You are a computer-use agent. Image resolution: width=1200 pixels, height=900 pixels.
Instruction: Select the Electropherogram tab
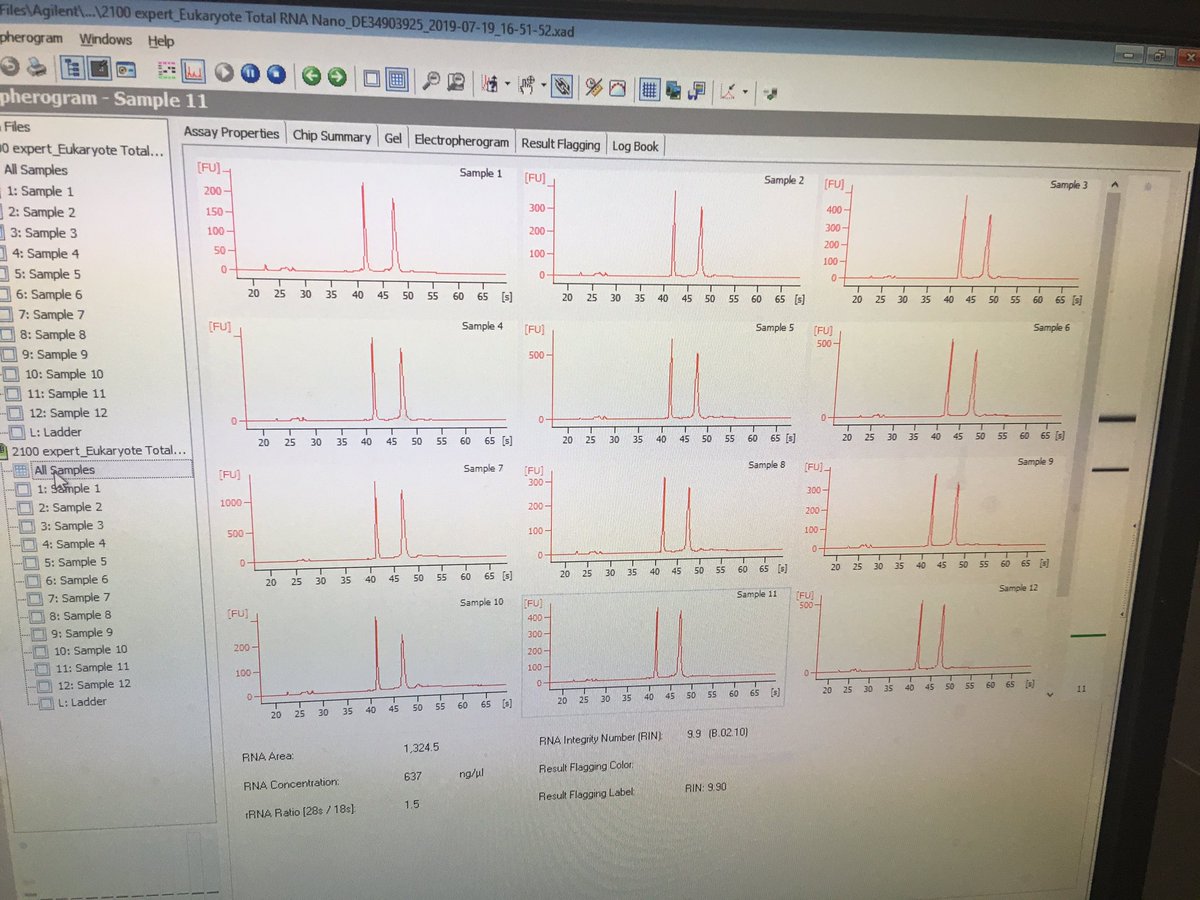461,141
